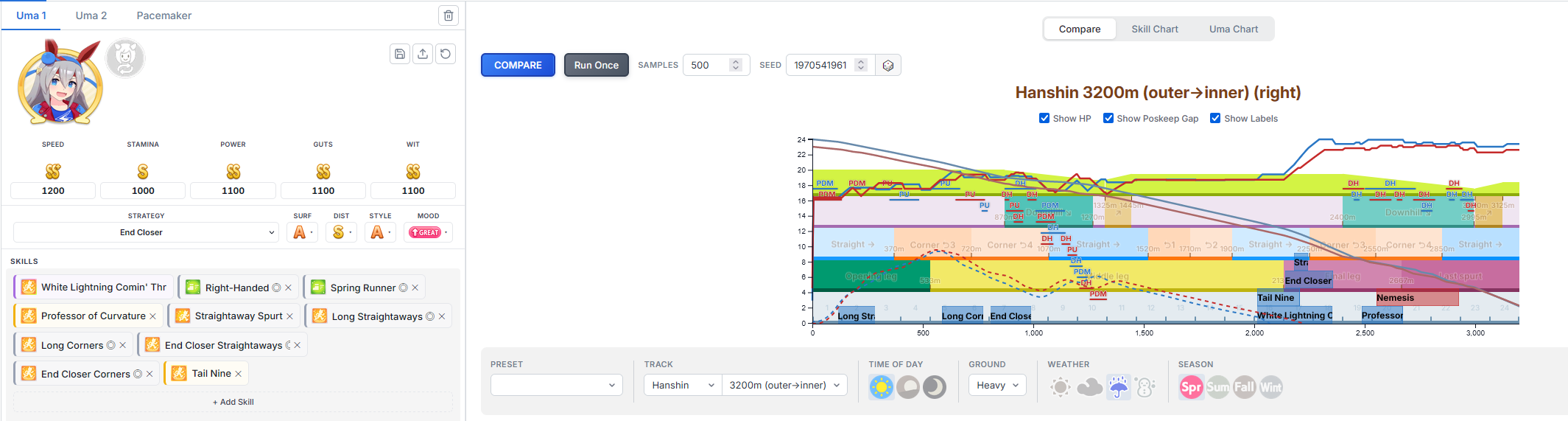This screenshot has height=421, width=1568.
Task: Remove the Professor of Curvature skill
Action: [x=152, y=316]
